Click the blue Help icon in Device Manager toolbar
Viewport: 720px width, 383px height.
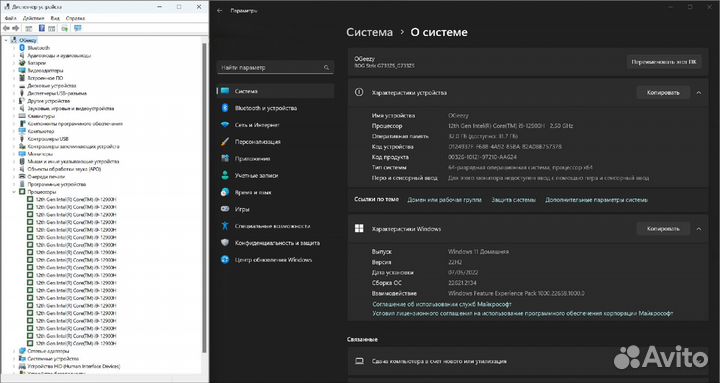41,28
